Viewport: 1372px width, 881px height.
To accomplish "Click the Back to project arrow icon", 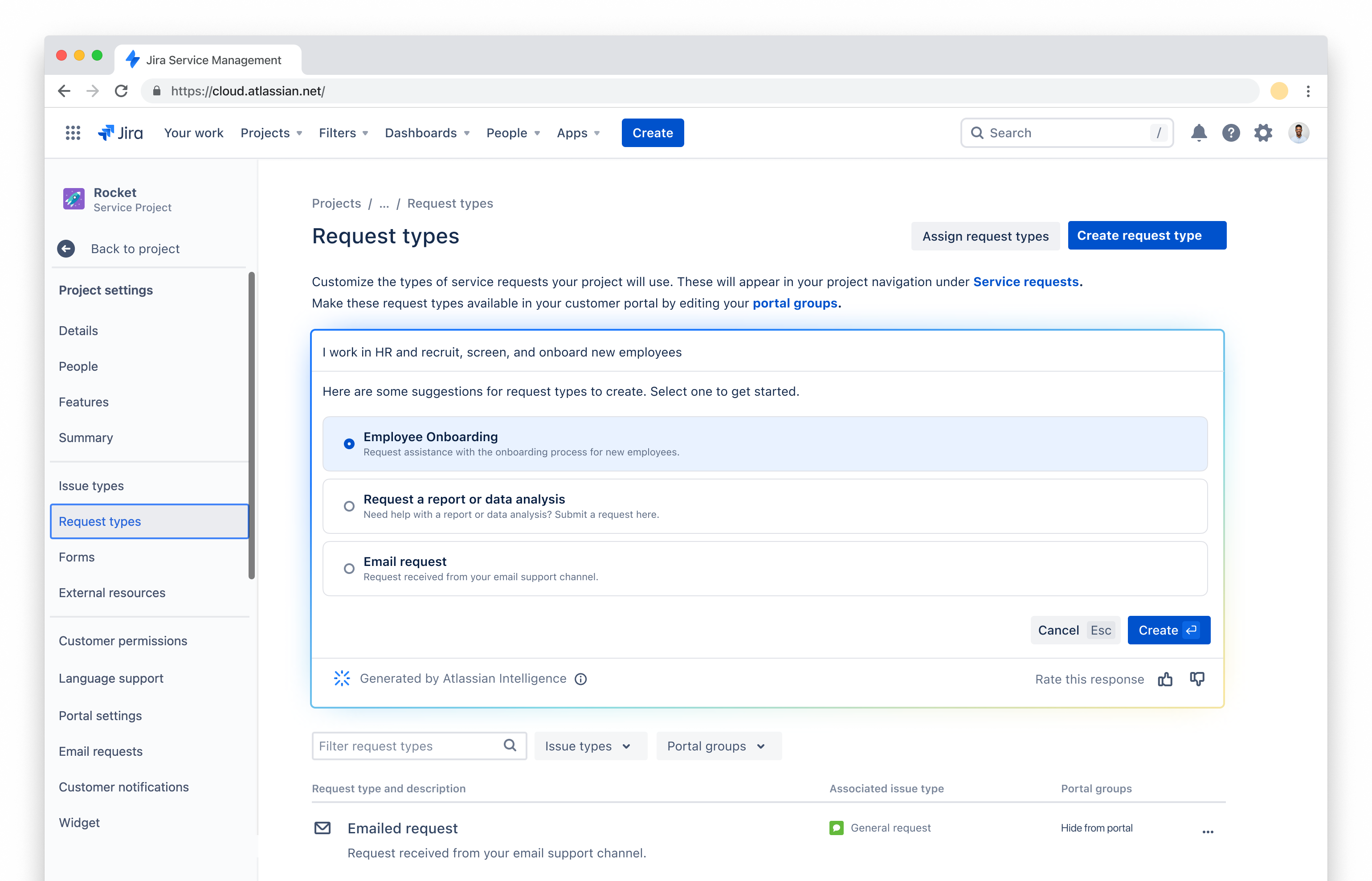I will coord(66,249).
